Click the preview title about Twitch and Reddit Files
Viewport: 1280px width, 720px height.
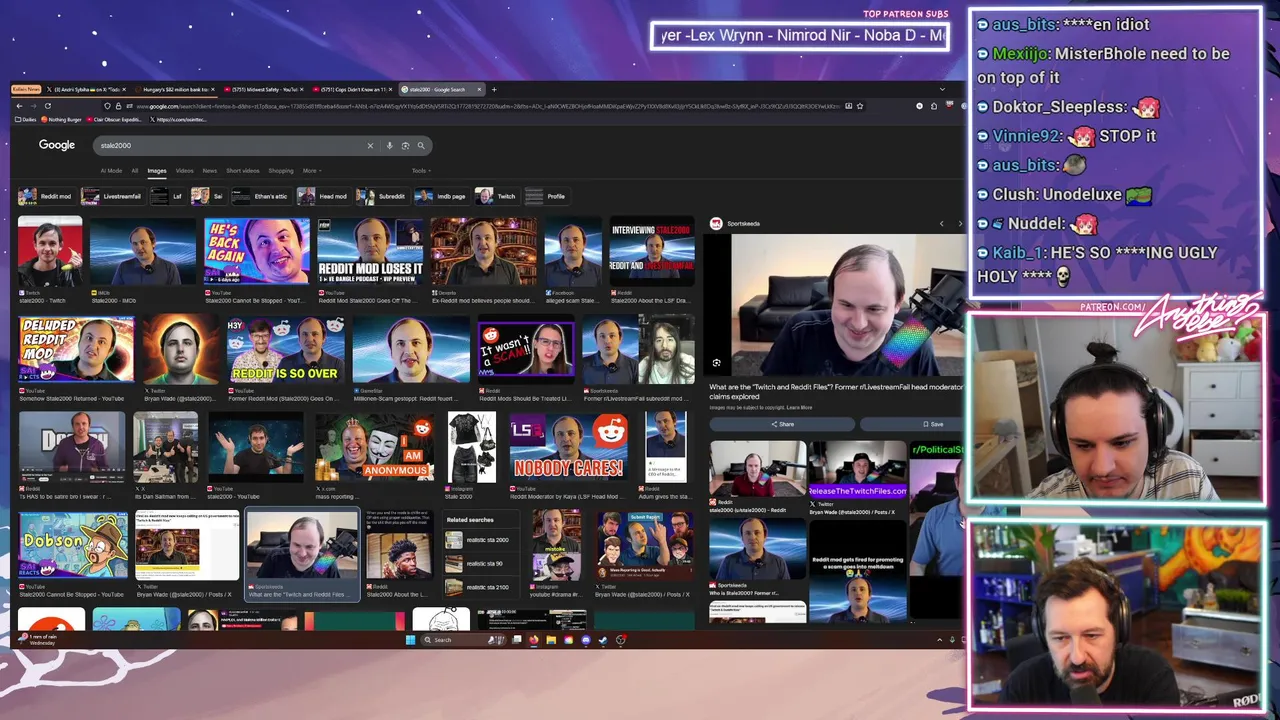(x=836, y=391)
